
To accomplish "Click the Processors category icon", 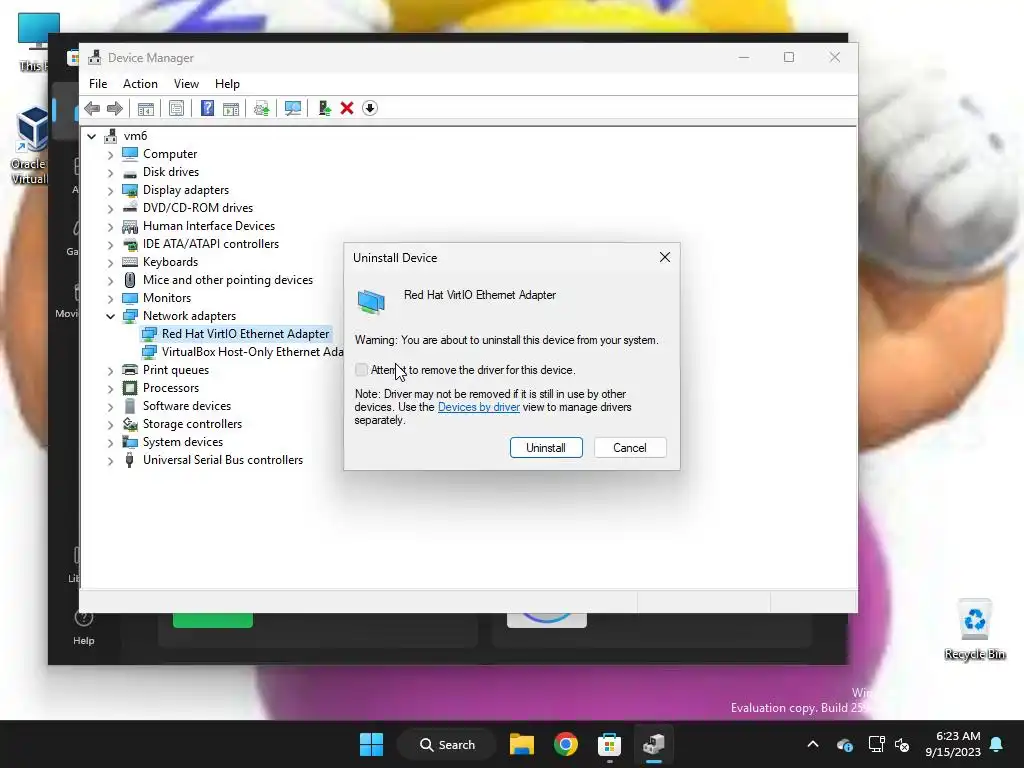I will pyautogui.click(x=130, y=388).
